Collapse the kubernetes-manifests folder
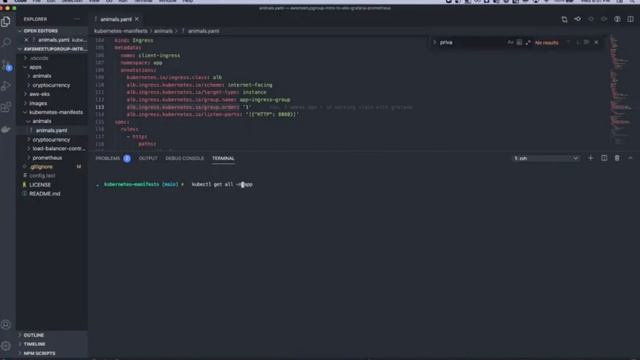The height and width of the screenshot is (360, 640). pos(52,112)
